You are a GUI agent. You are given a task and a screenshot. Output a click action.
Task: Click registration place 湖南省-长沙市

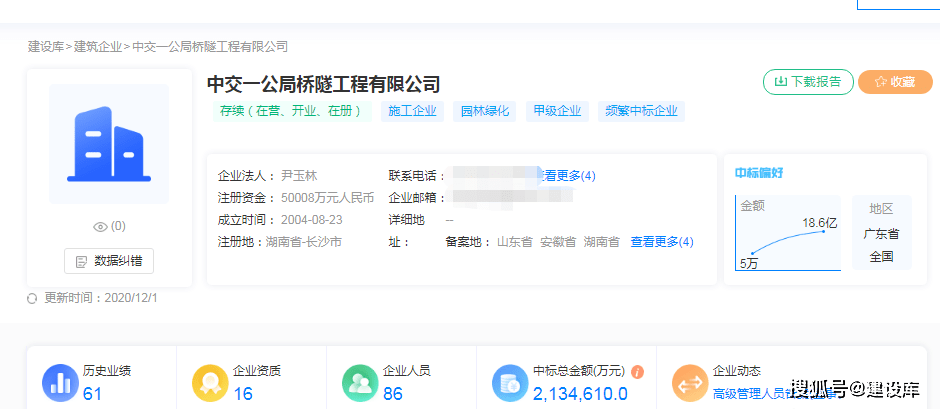[303, 242]
